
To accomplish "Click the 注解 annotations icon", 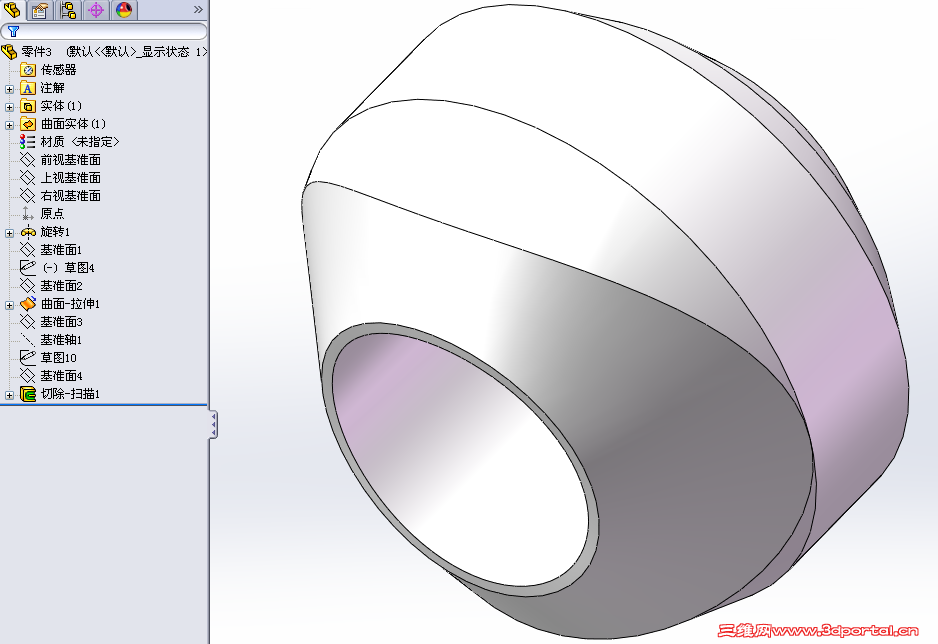I will click(28, 88).
